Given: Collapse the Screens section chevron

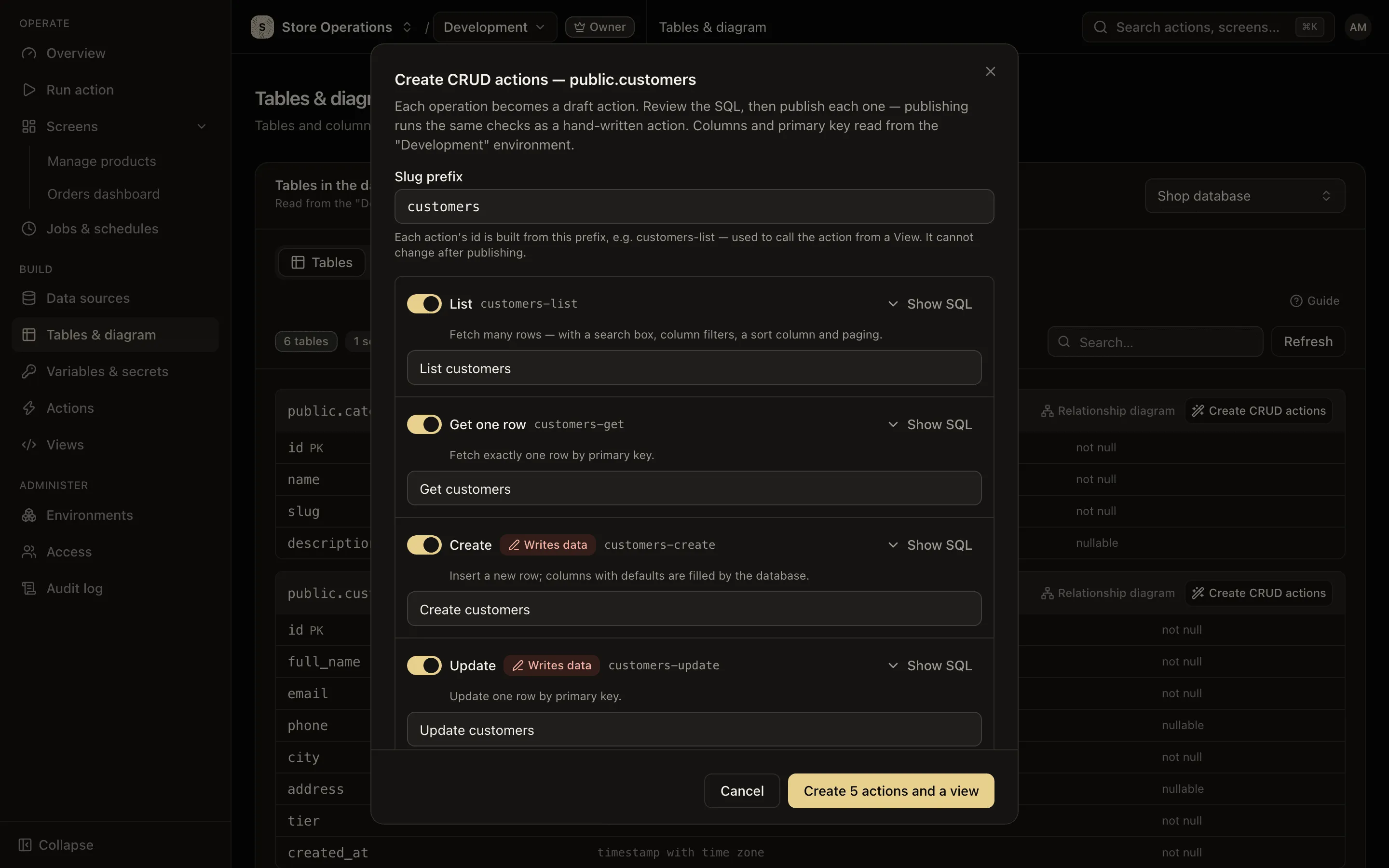Looking at the screenshot, I should click(202, 126).
